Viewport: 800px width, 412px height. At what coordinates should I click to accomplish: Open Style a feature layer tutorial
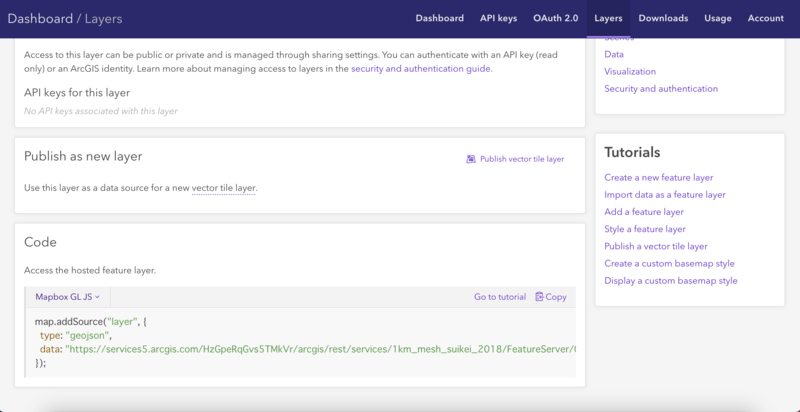[x=645, y=229]
